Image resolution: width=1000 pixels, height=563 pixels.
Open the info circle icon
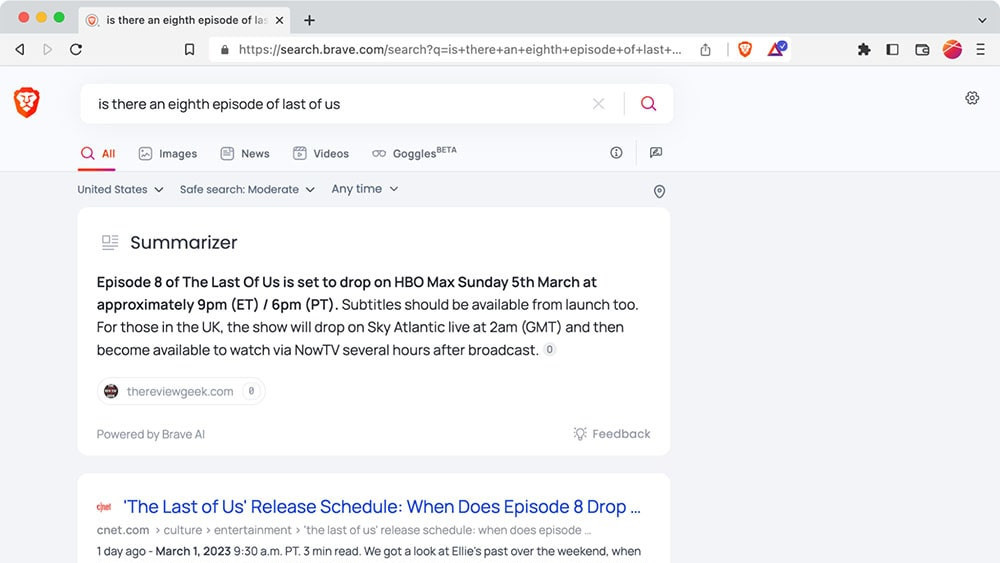coord(616,153)
